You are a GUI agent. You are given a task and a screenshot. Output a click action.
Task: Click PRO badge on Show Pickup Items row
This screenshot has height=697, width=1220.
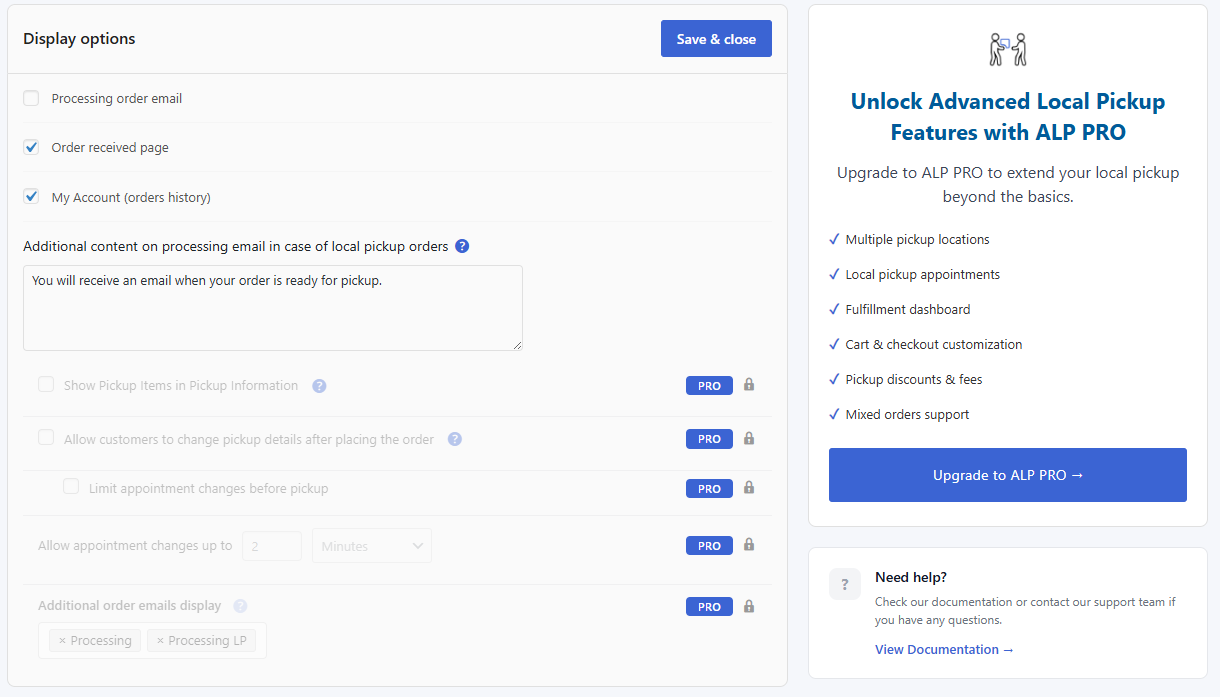pos(709,386)
